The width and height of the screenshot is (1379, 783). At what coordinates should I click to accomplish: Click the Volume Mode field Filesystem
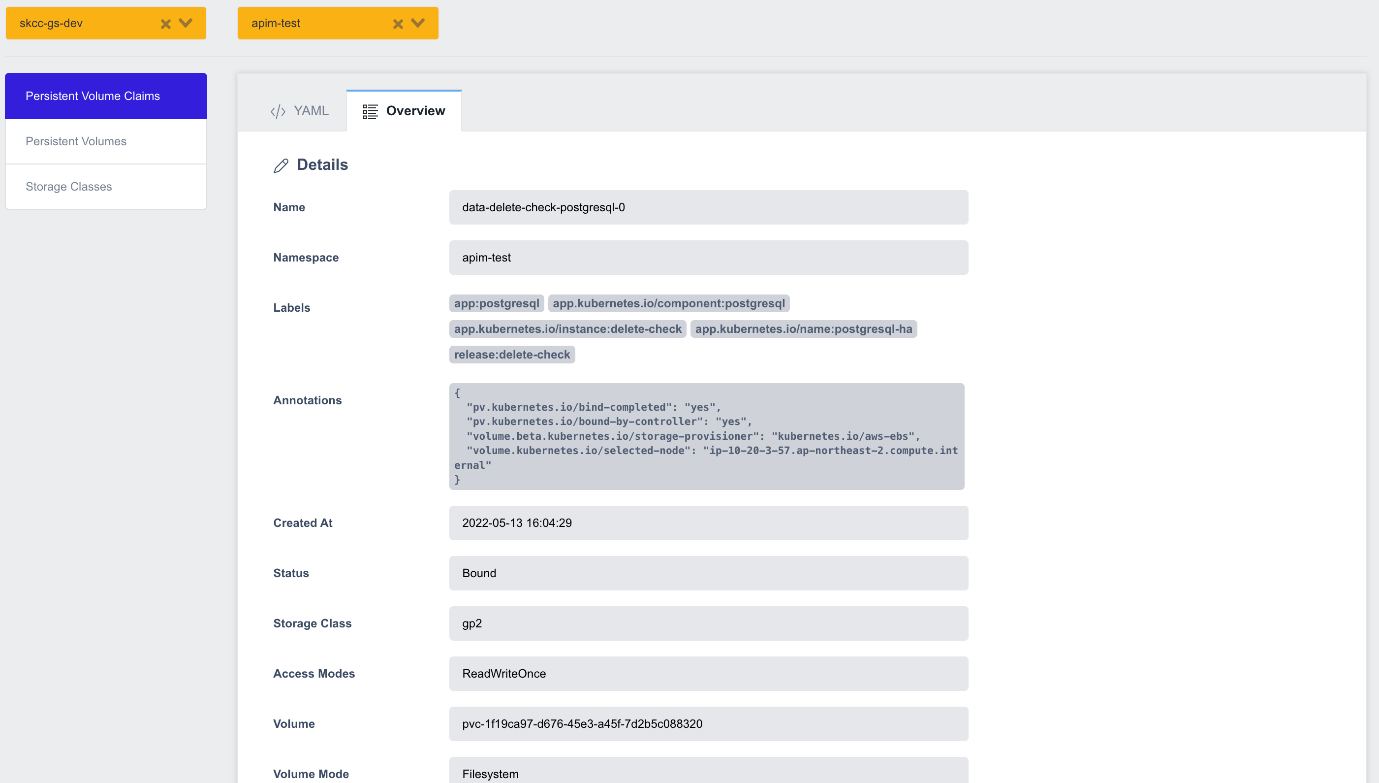(x=708, y=770)
